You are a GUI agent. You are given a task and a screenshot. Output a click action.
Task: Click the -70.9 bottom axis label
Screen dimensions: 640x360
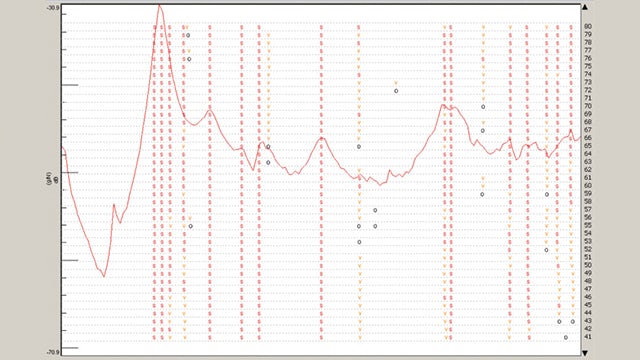pos(53,352)
